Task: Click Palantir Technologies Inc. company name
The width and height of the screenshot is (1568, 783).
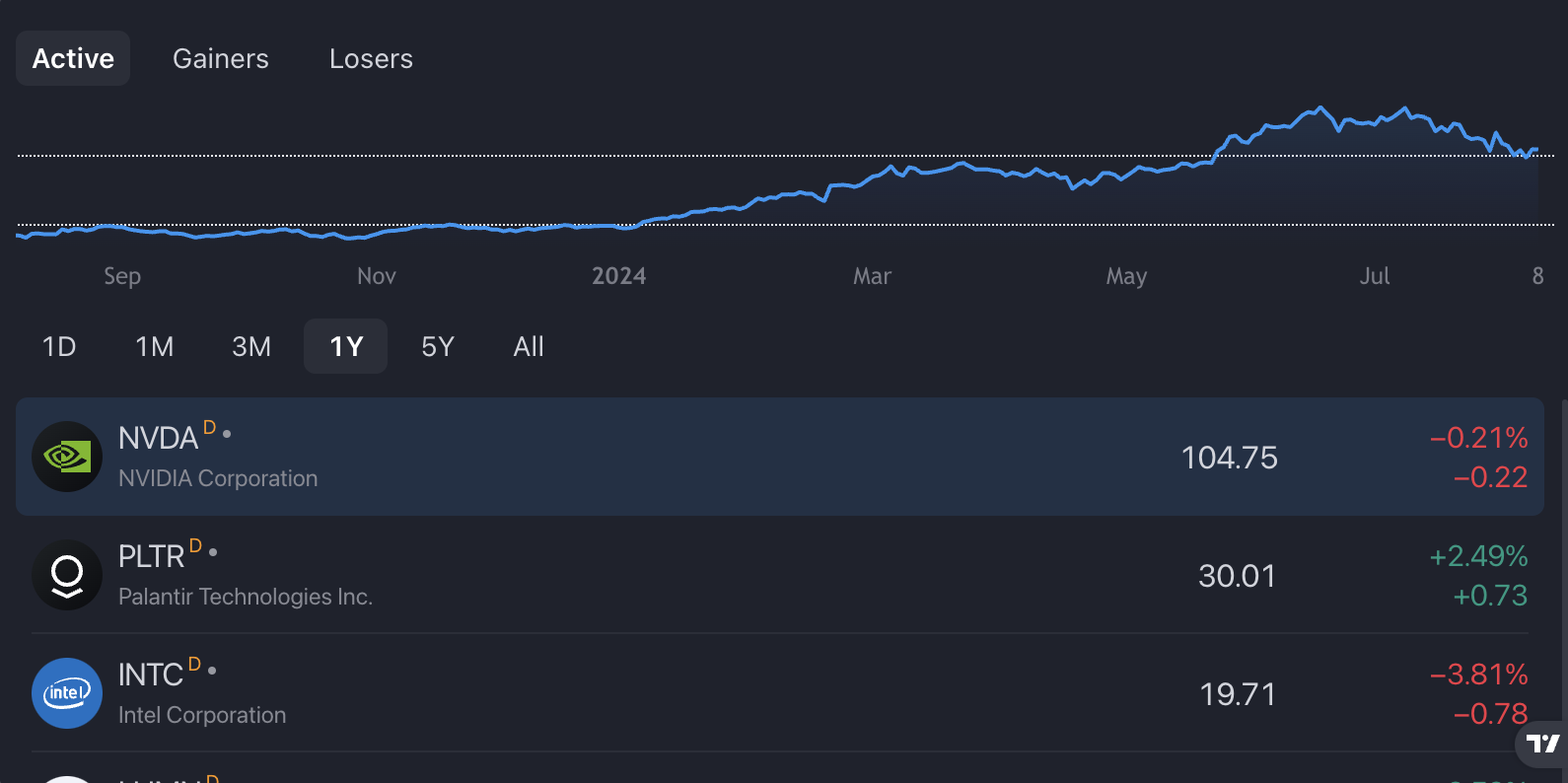Action: pos(246,597)
